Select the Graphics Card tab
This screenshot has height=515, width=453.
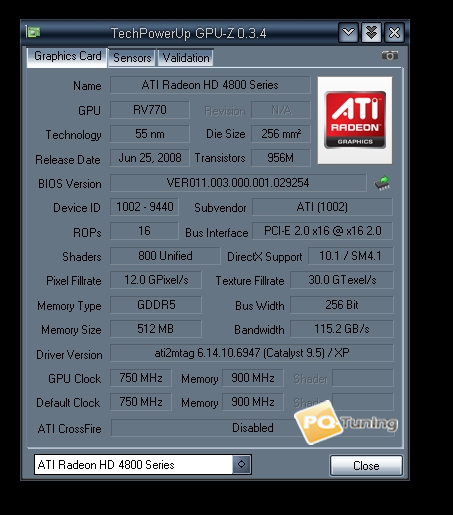[67, 57]
